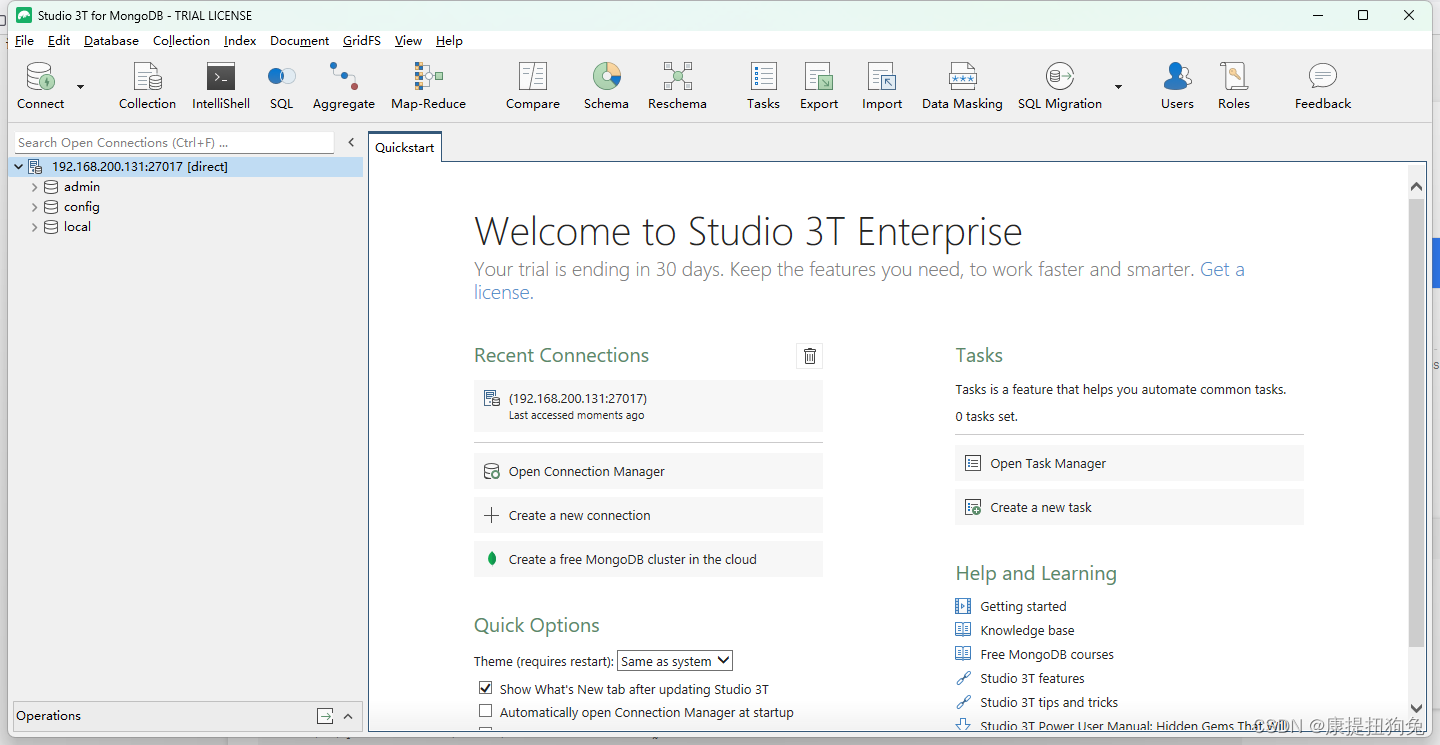The height and width of the screenshot is (745, 1440).
Task: Open Studio 3T features link
Action: 1032,678
